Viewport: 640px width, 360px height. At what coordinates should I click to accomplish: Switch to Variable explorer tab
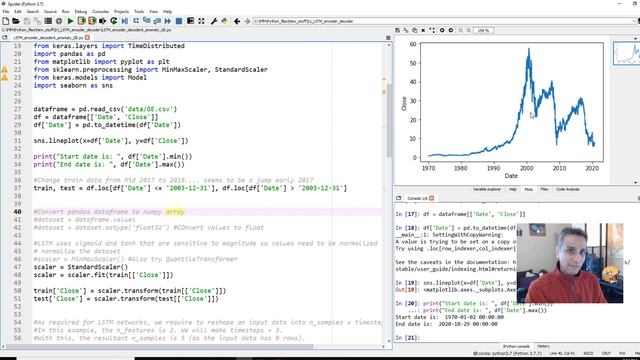tap(487, 189)
